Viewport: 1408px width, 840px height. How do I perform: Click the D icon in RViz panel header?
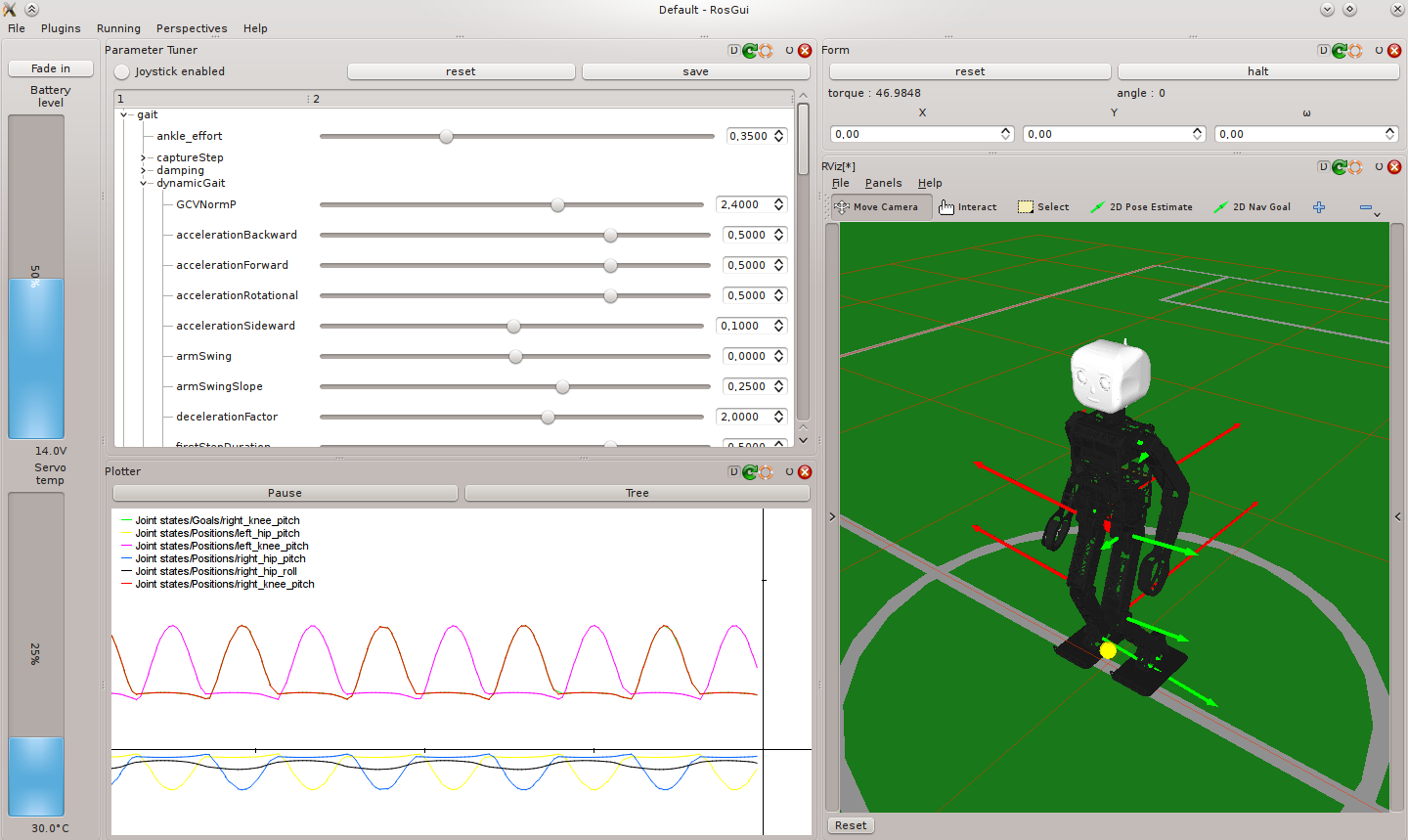click(1323, 166)
